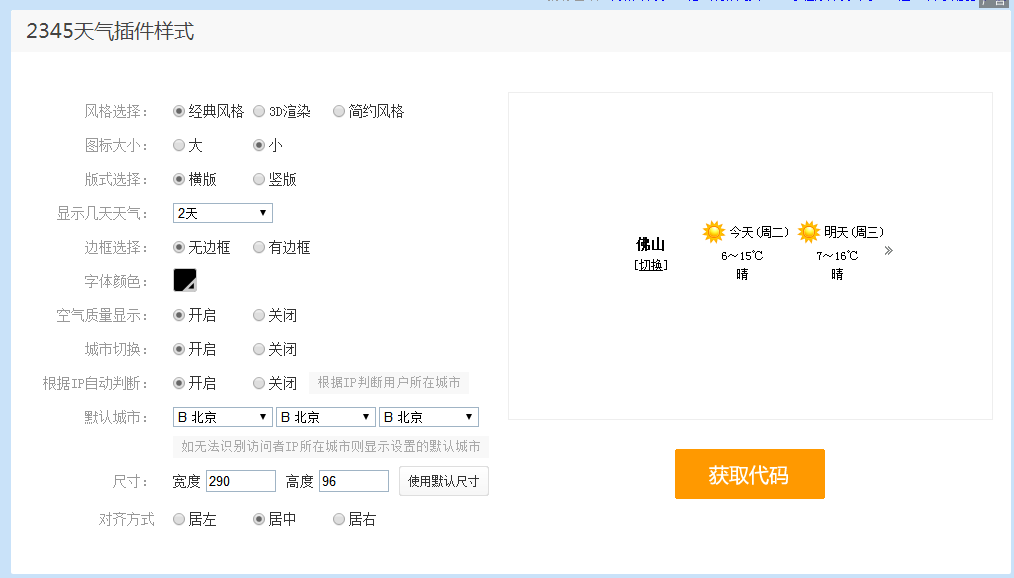
Task: Open the 字体颜色 black color picker
Action: click(x=185, y=280)
